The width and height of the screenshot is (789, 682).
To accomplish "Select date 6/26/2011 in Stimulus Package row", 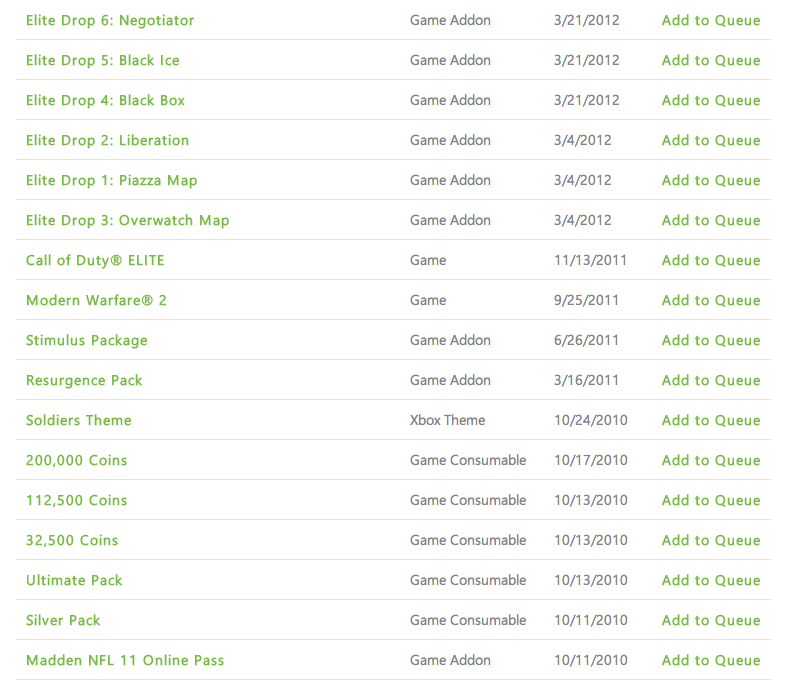I will [x=586, y=340].
